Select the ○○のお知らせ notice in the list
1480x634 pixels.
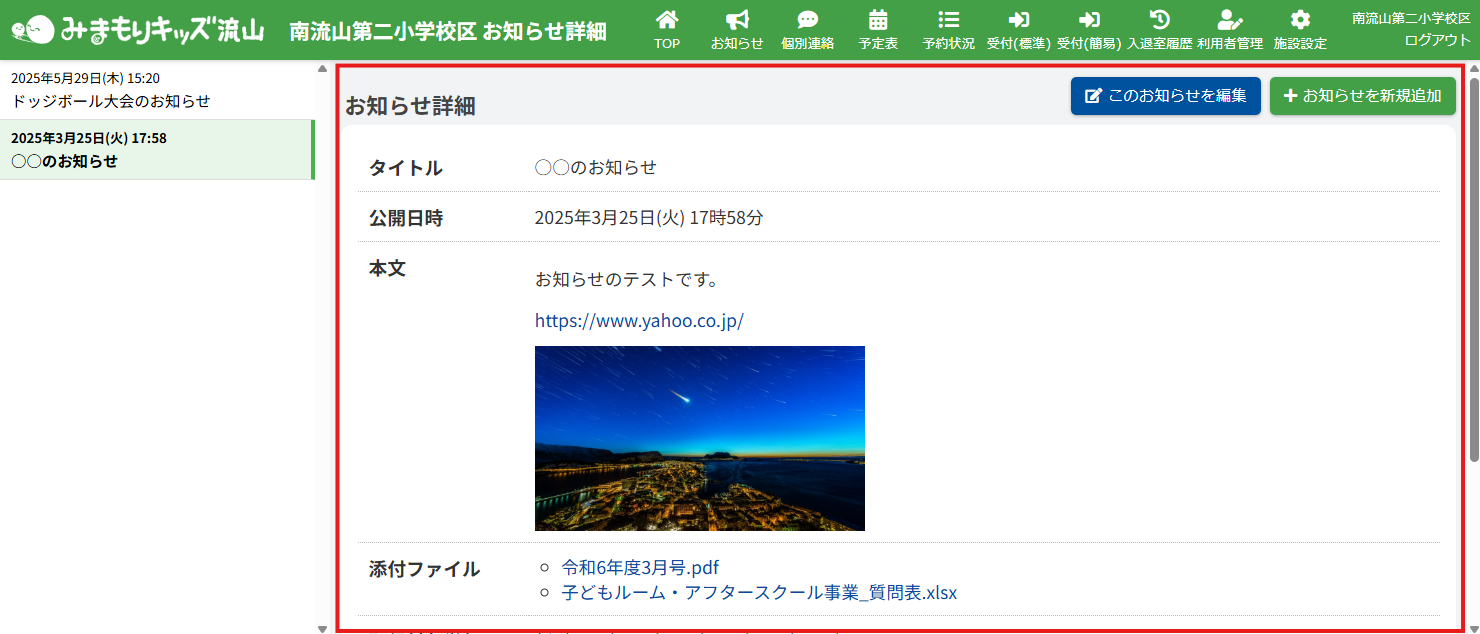coord(64,161)
